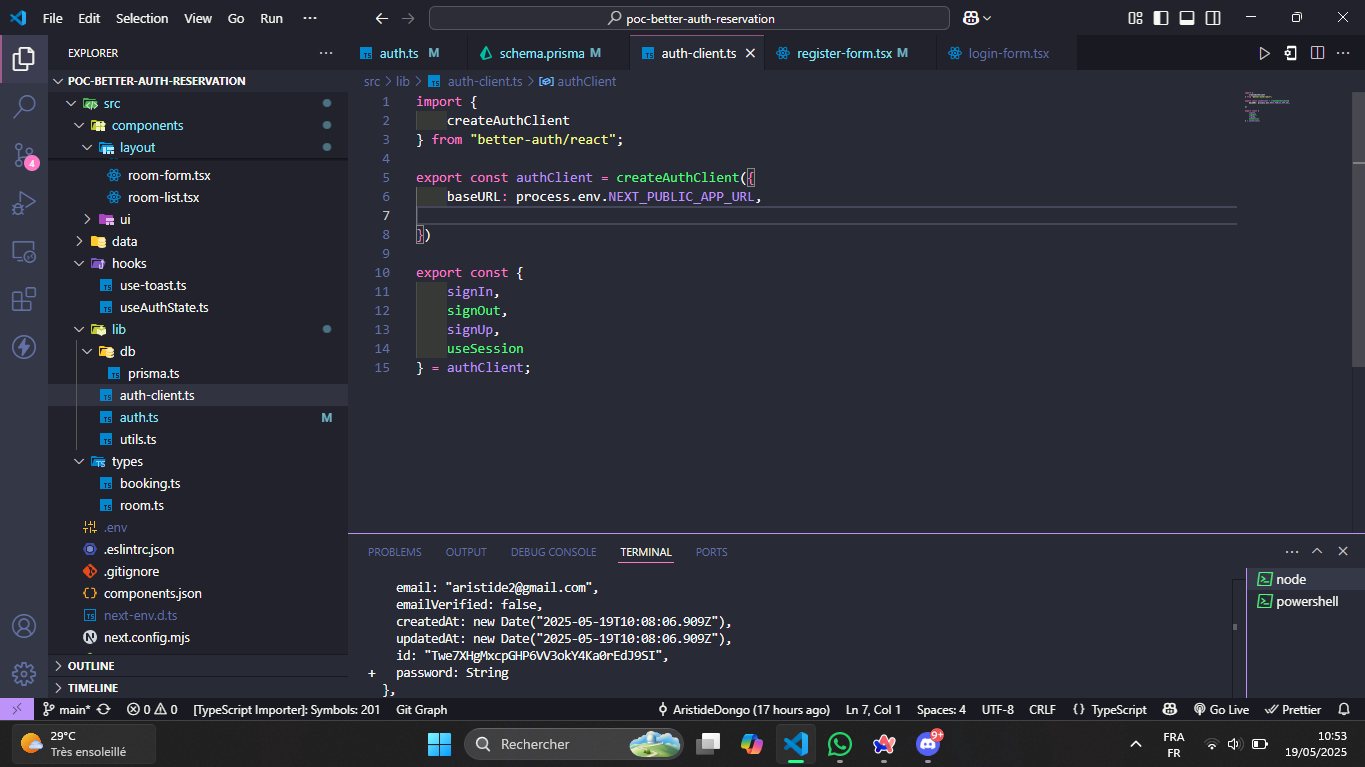Open Source Control view with 4 changes
Screen dimensions: 1365x767
(24, 155)
